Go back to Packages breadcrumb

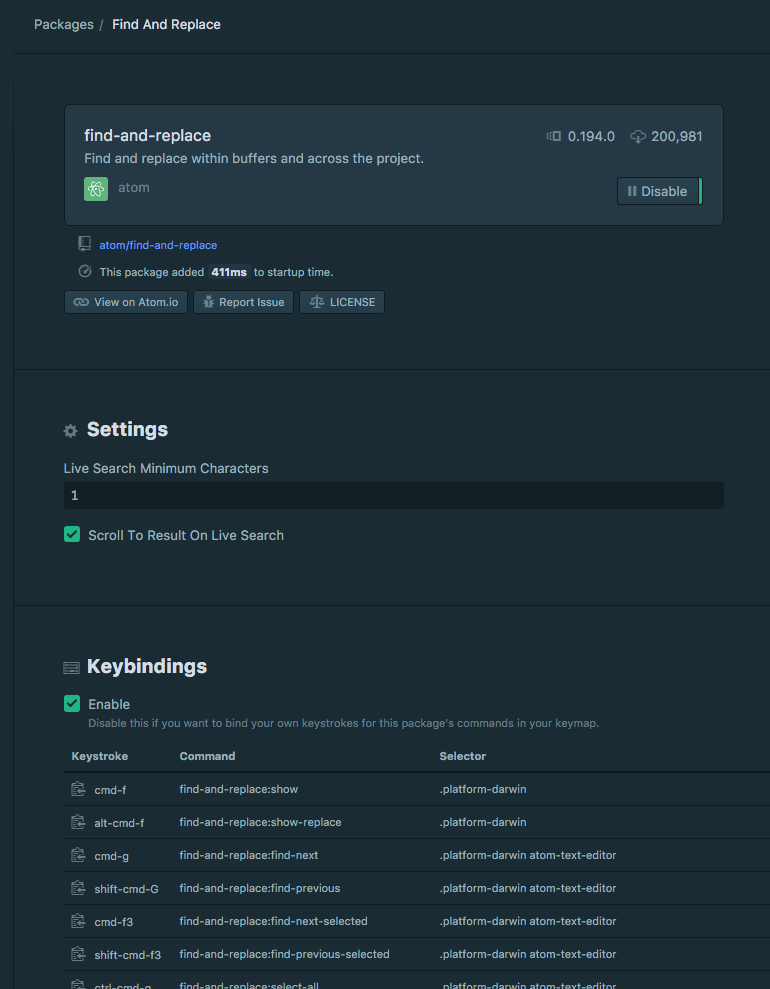63,24
